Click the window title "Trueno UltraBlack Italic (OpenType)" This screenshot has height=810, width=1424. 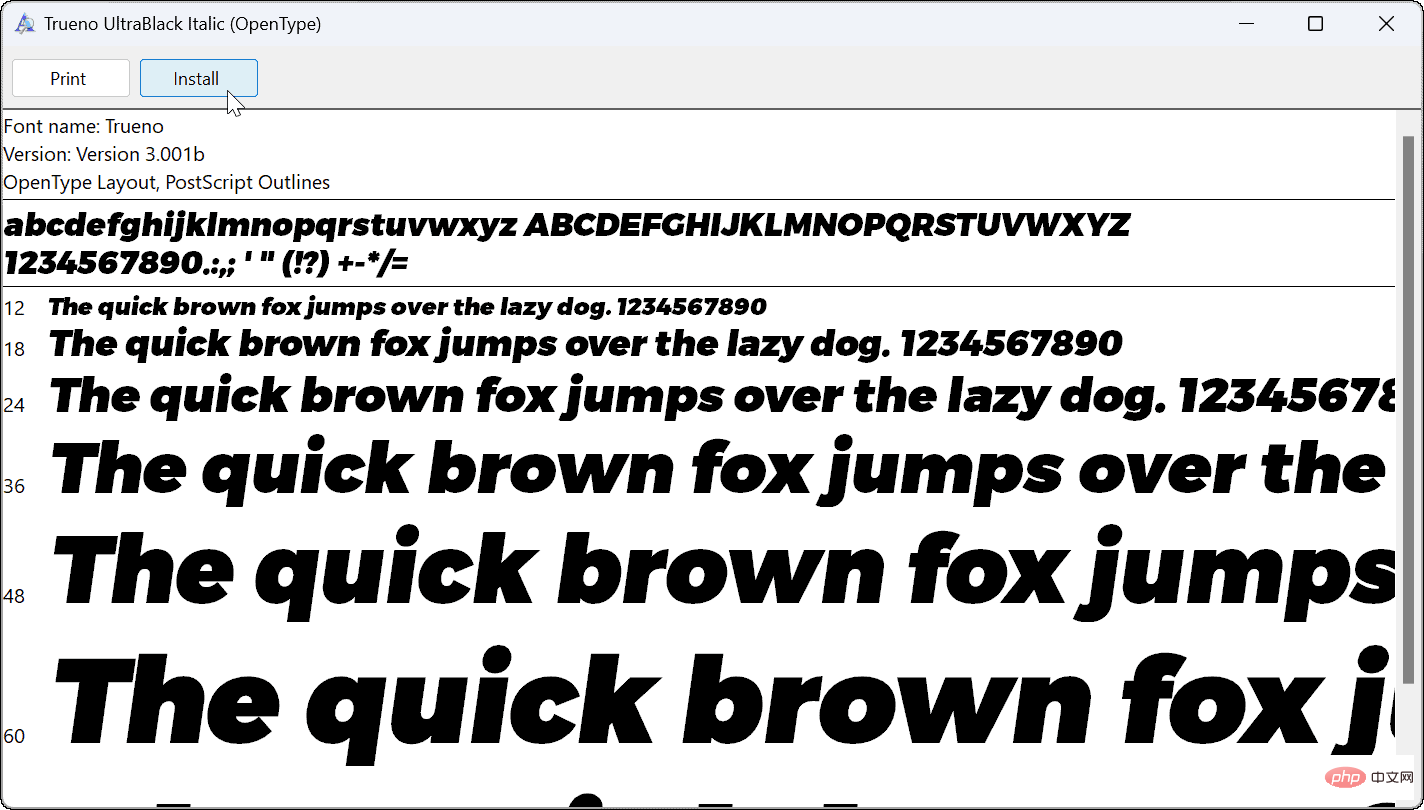coord(183,24)
